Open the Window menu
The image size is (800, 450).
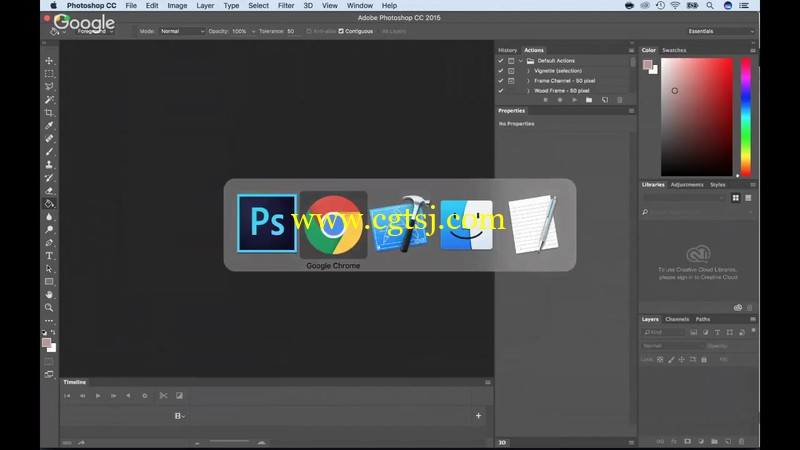click(x=360, y=6)
